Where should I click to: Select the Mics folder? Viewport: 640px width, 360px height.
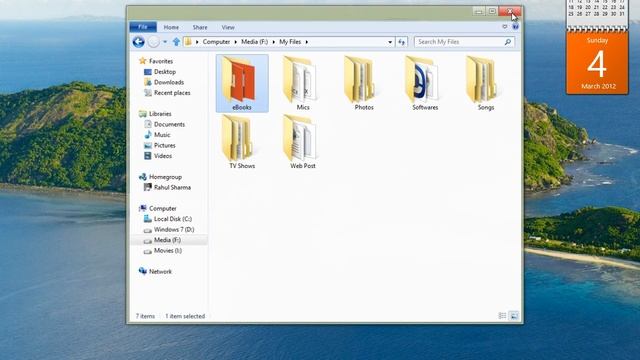[303, 83]
